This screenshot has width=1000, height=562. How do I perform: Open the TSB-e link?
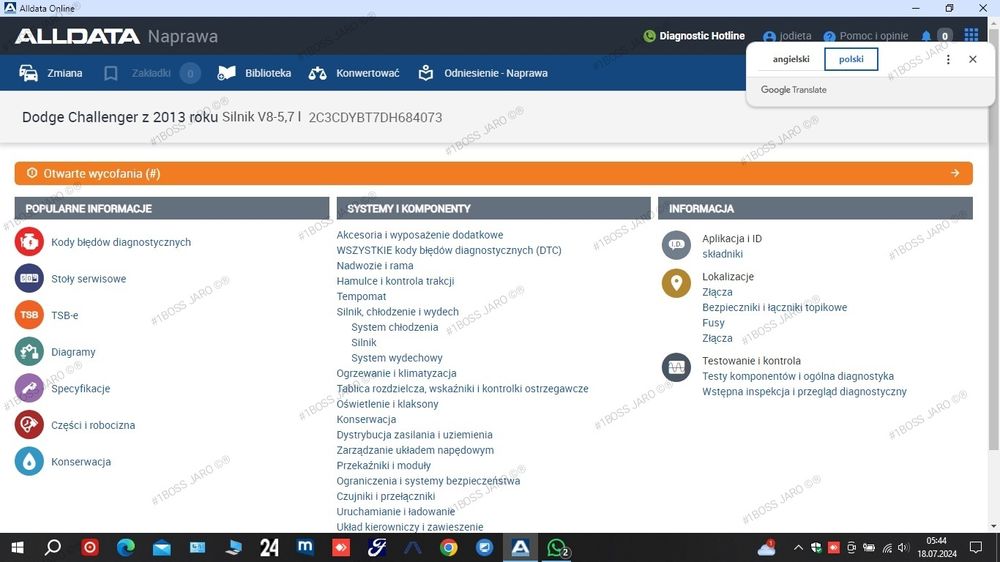tap(64, 315)
